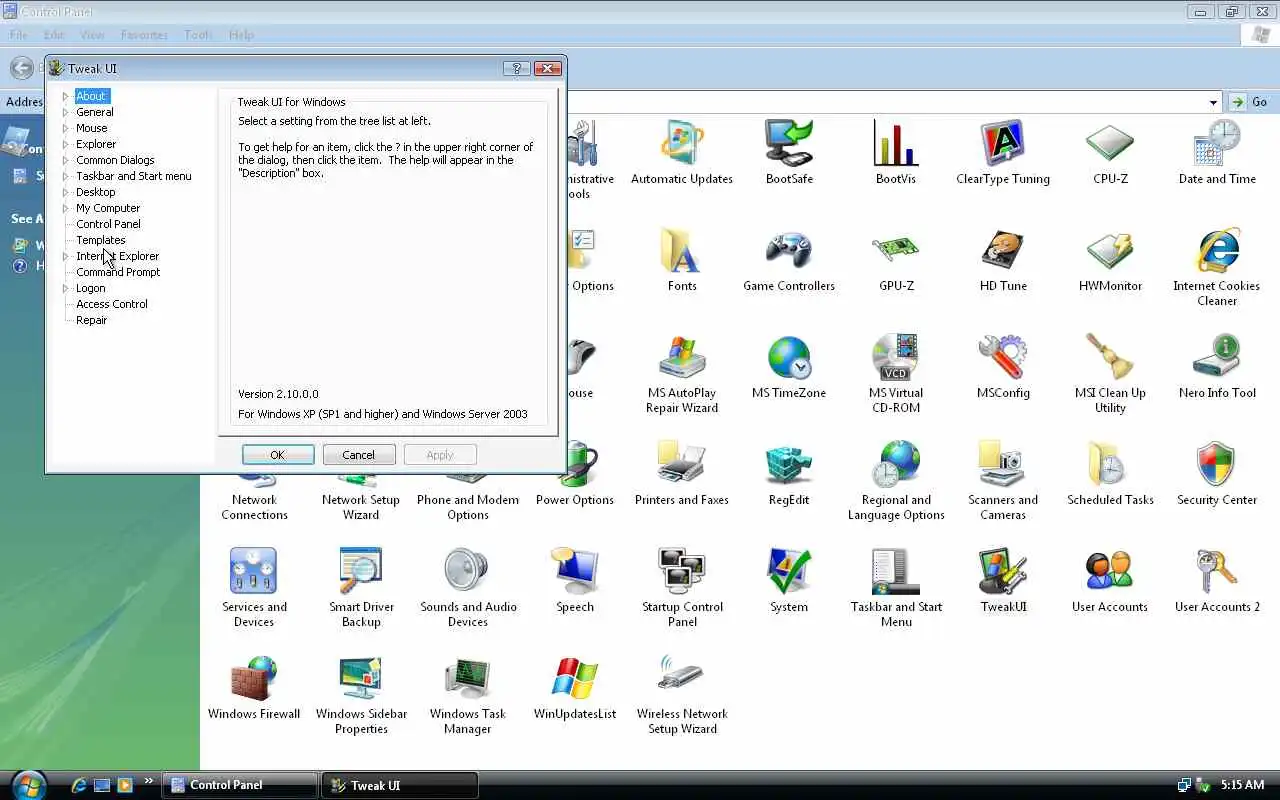Open Printers and Faxes icon
This screenshot has width=1280, height=800.
[682, 464]
